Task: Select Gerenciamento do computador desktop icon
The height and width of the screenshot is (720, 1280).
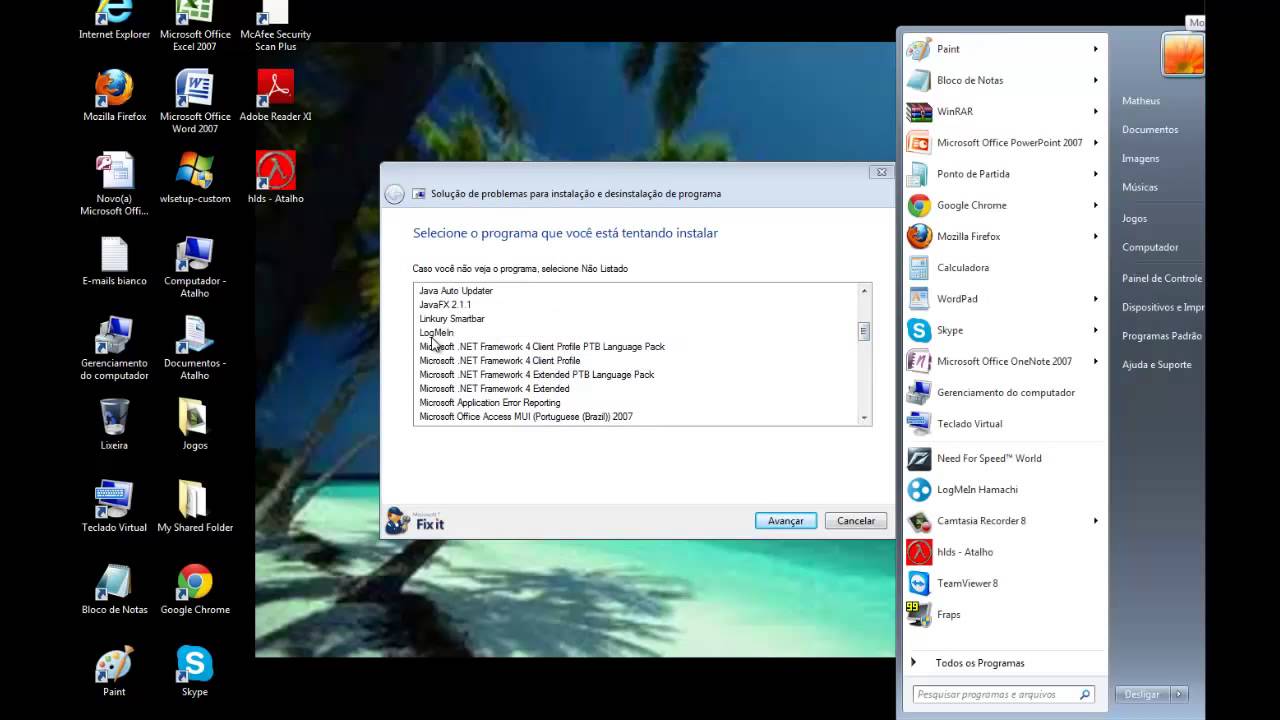Action: [114, 349]
